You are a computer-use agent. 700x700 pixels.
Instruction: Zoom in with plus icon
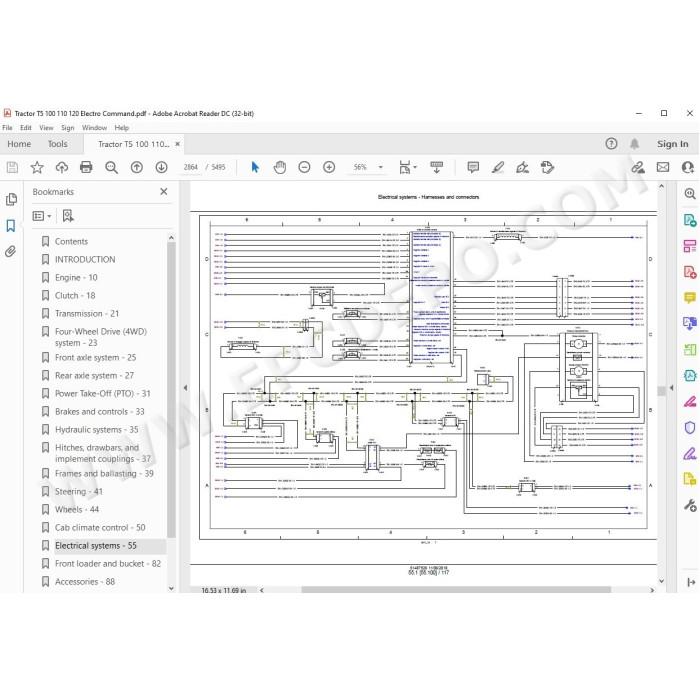[x=329, y=167]
